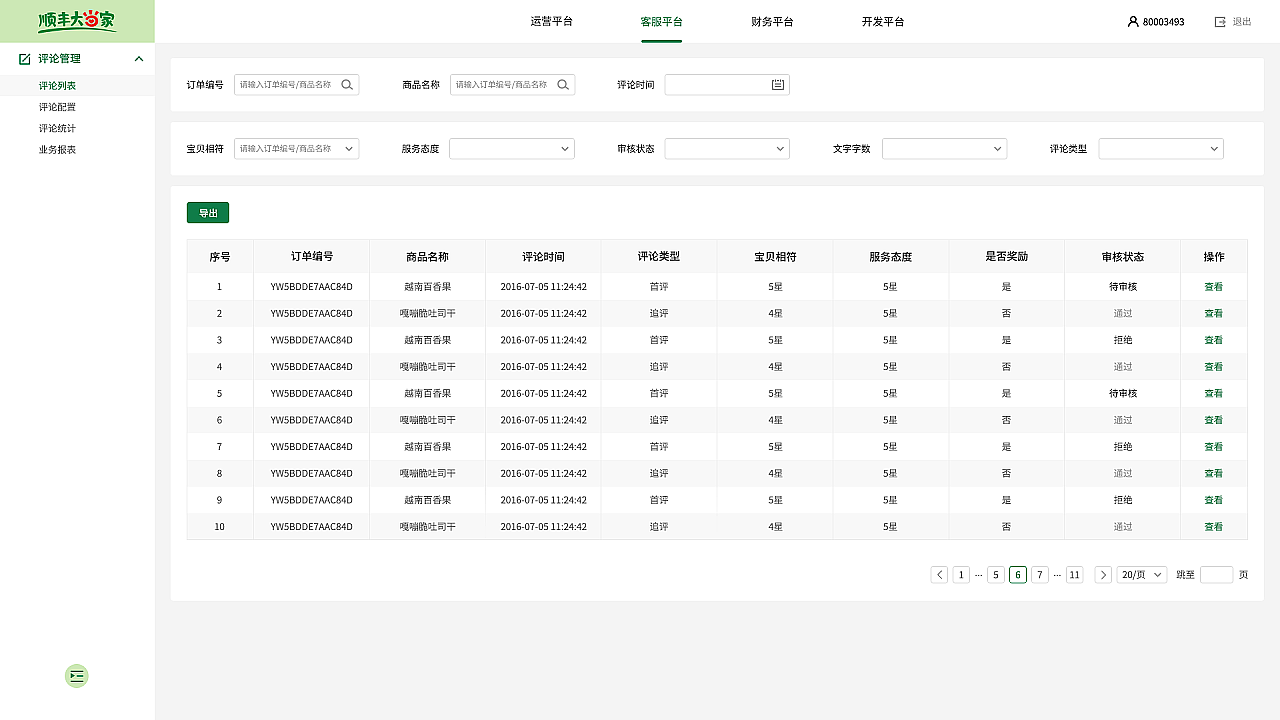Viewport: 1280px width, 720px height.
Task: Click 查看 link for row 6
Action: tap(1214, 420)
